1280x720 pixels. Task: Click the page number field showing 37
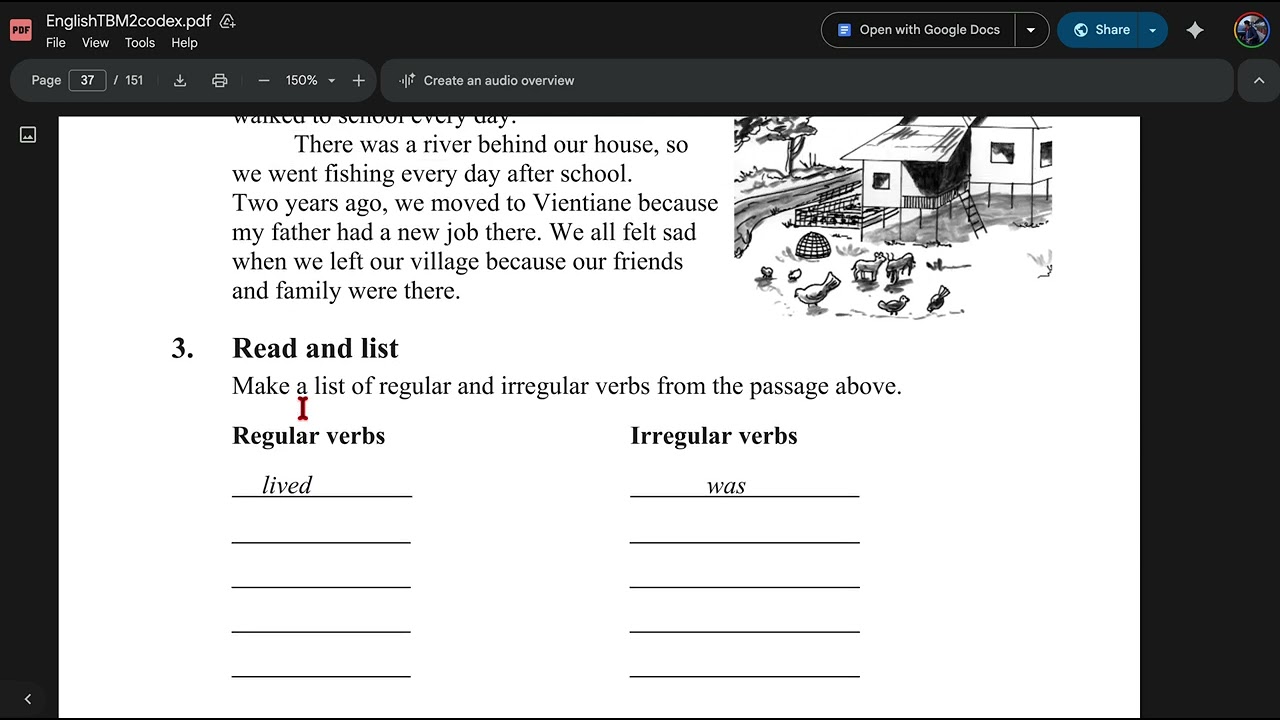click(87, 80)
